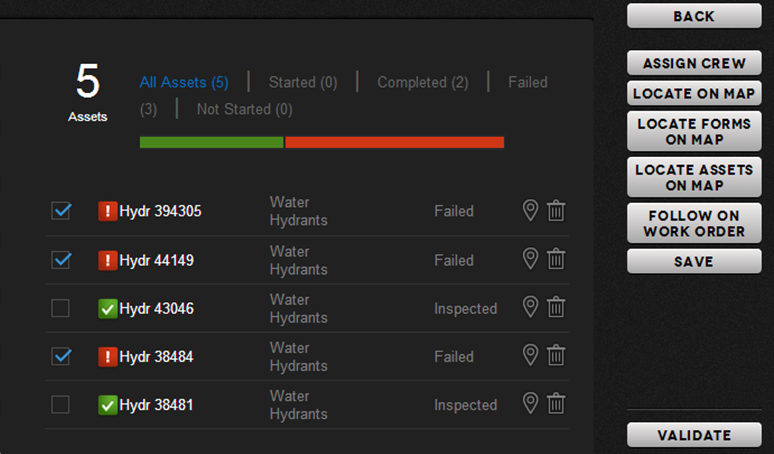This screenshot has width=774, height=454.
Task: Click the Validate button
Action: tap(694, 435)
